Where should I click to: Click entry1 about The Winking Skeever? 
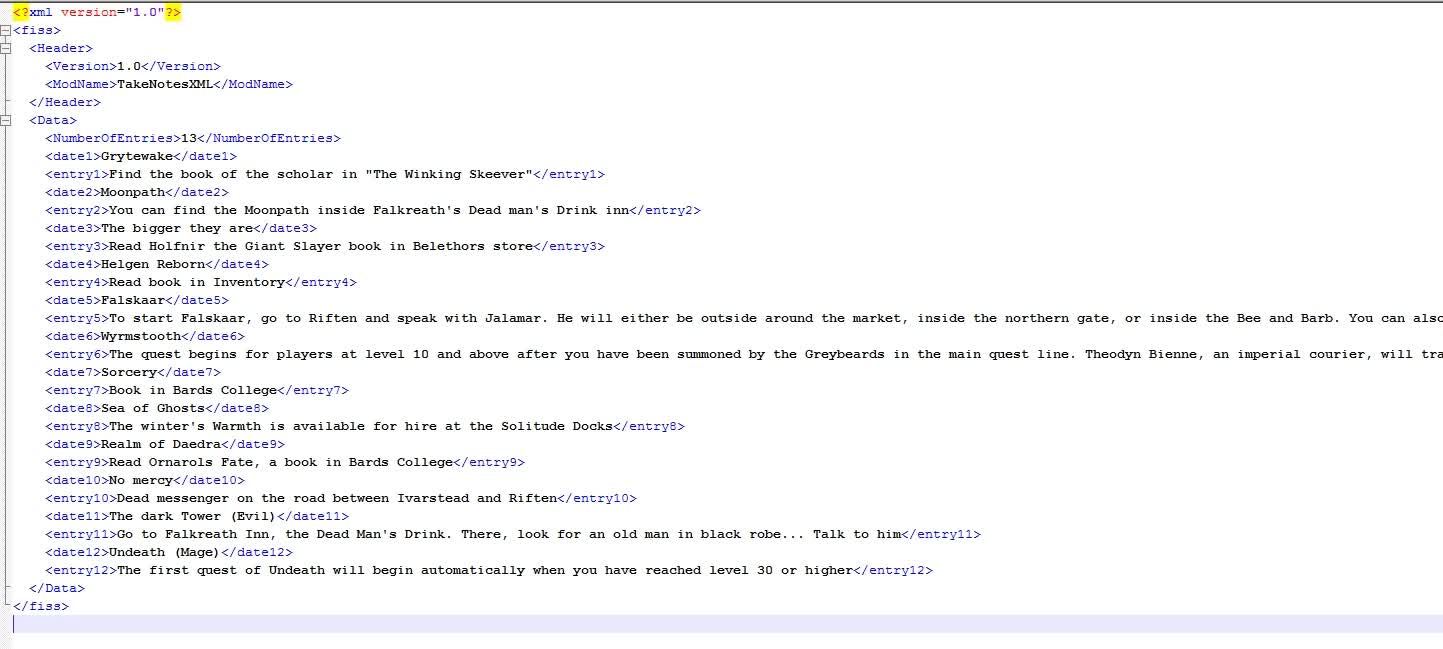(325, 174)
